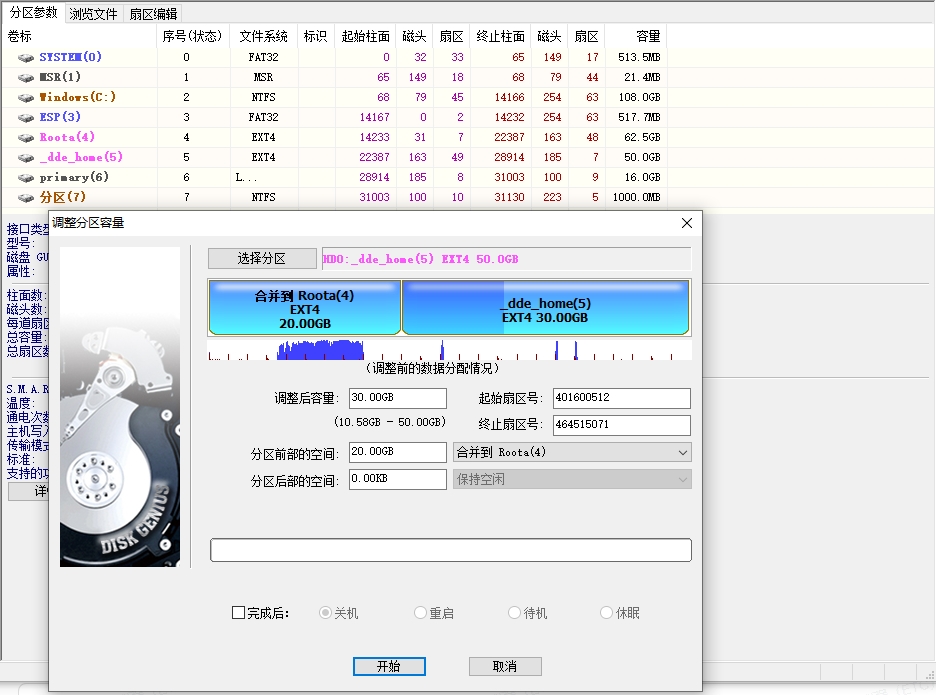936x695 pixels.
Task: Click the _dde_home(5) EXT4 30.00GB partition block
Action: (x=546, y=307)
